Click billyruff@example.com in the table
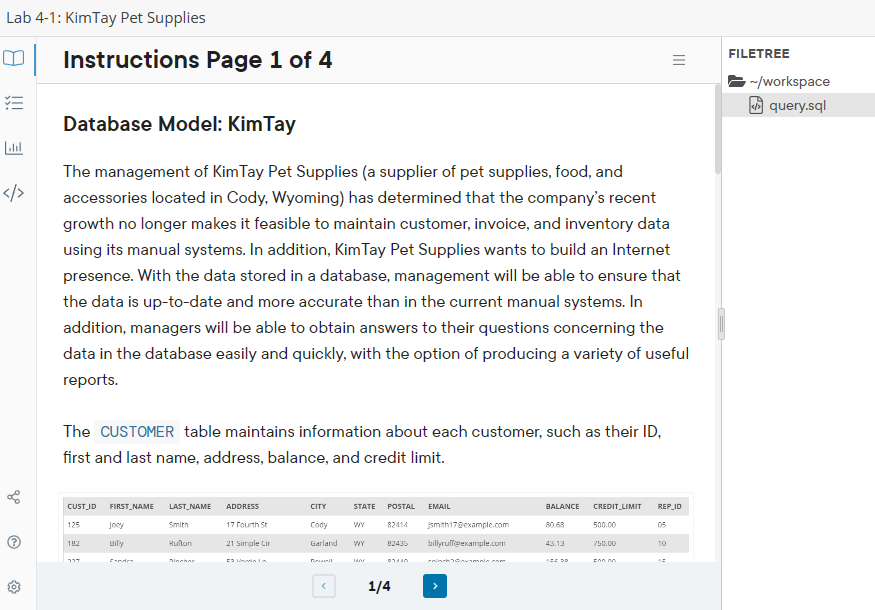The image size is (875, 610). (467, 543)
